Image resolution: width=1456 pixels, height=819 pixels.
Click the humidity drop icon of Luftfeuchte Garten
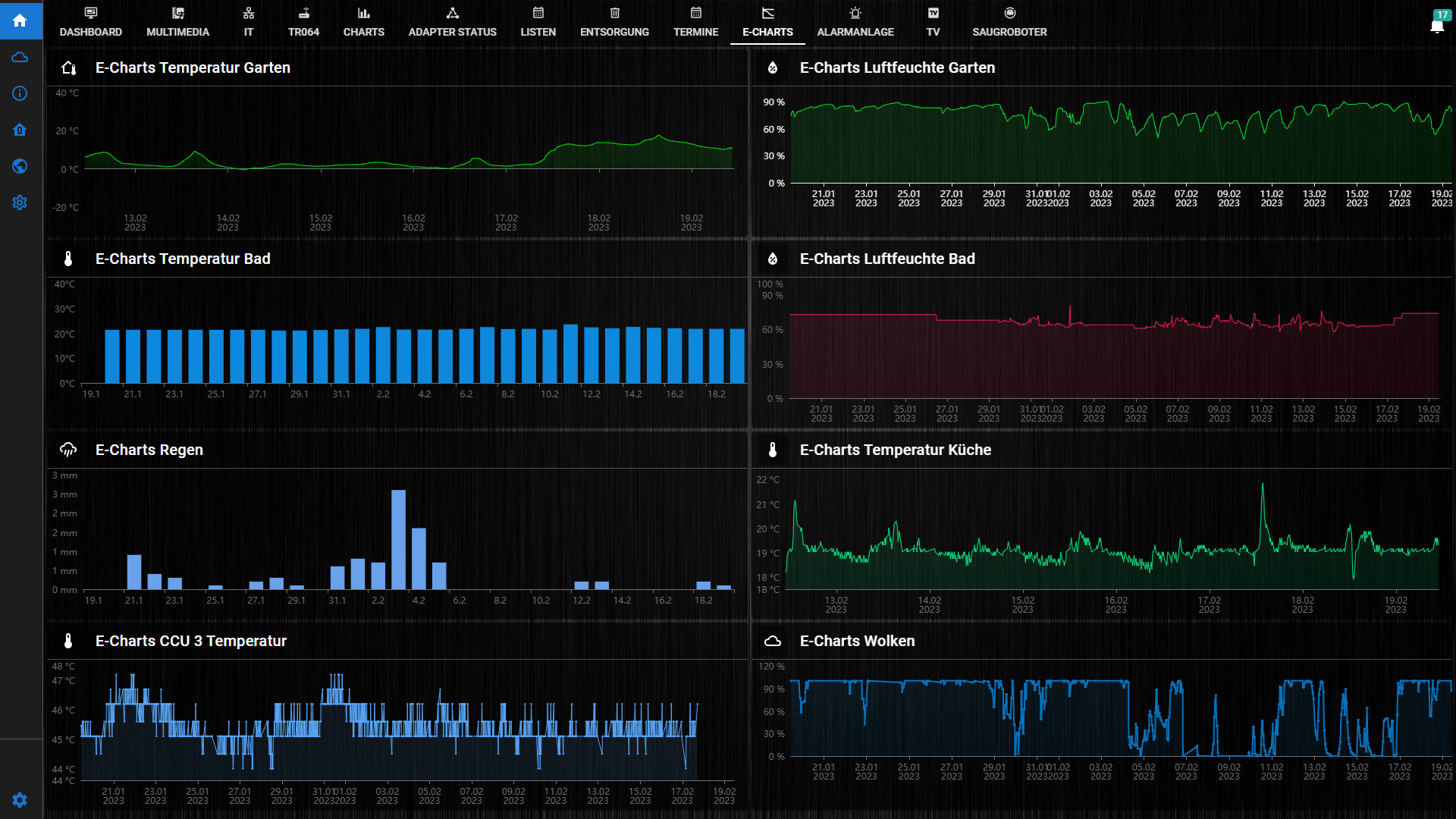click(x=773, y=67)
